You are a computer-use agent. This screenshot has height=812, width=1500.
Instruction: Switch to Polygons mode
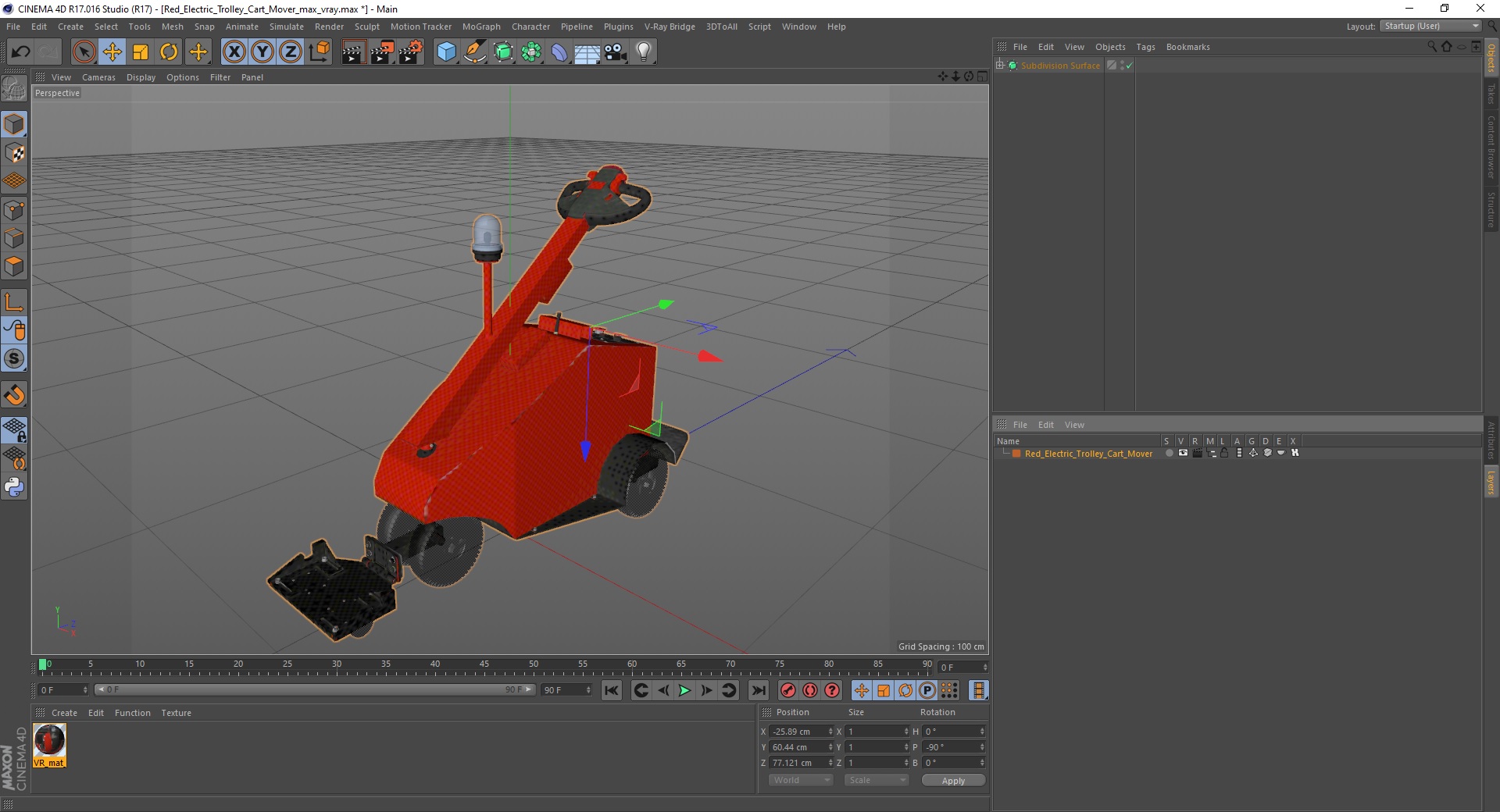pos(14,266)
